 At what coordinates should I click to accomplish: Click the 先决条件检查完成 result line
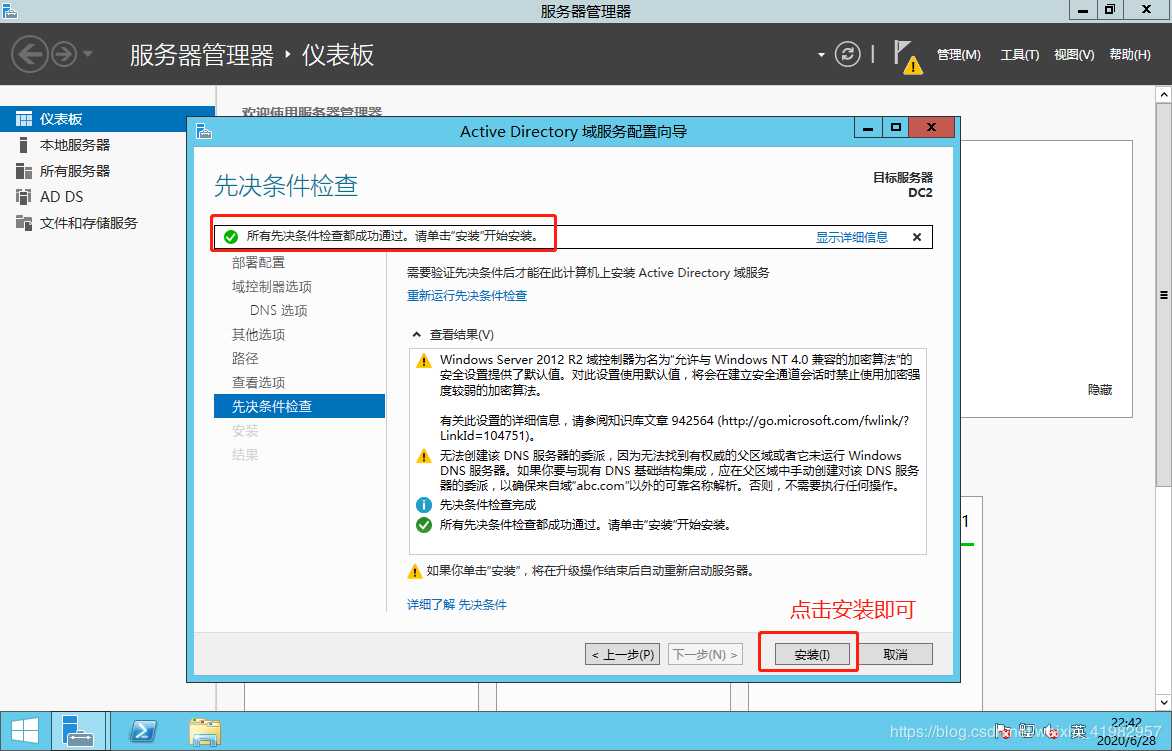pyautogui.click(x=487, y=505)
